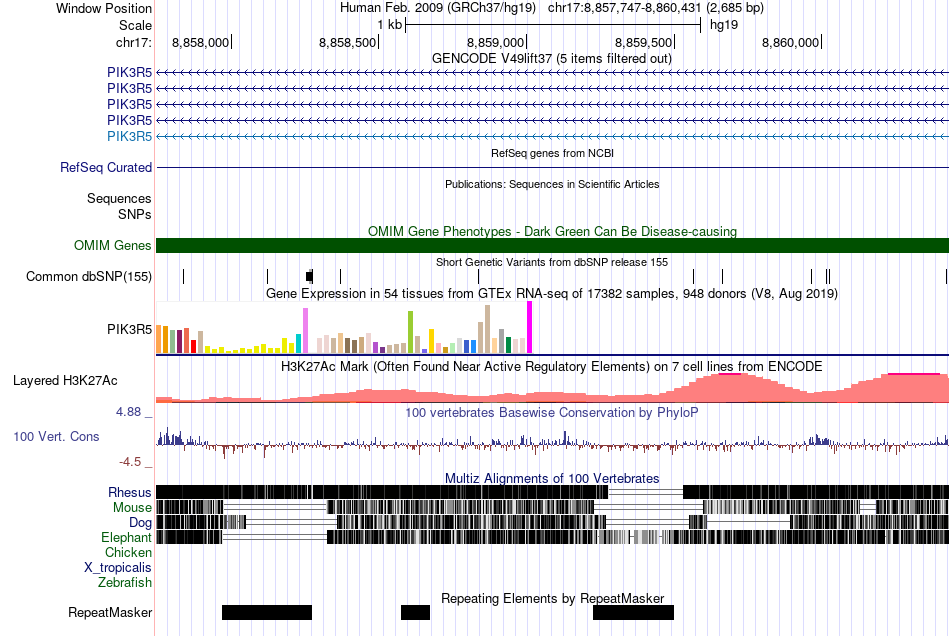The height and width of the screenshot is (636, 950).
Task: Click the rightmost RepeatMasker black block
Action: [x=633, y=612]
